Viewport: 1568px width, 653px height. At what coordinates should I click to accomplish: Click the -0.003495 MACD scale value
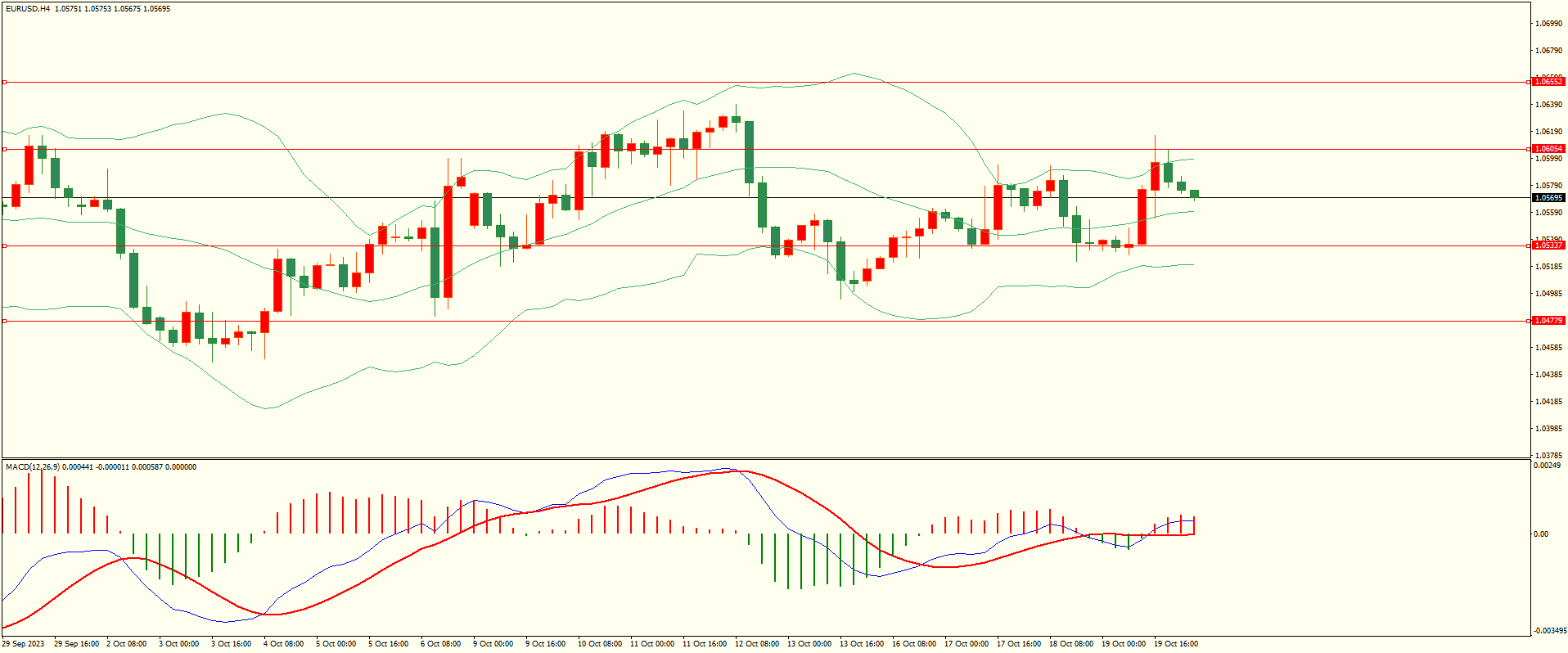[1549, 631]
